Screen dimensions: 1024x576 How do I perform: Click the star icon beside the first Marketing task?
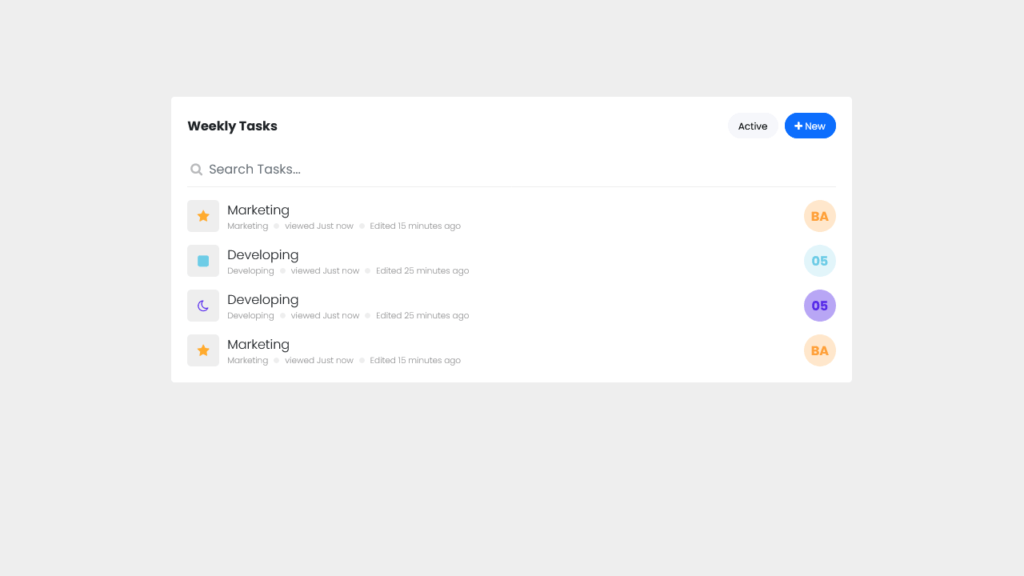203,215
